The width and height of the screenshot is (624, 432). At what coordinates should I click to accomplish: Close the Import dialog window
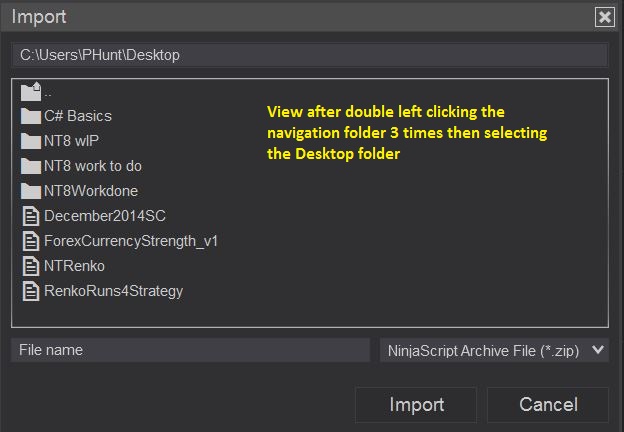pyautogui.click(x=604, y=17)
